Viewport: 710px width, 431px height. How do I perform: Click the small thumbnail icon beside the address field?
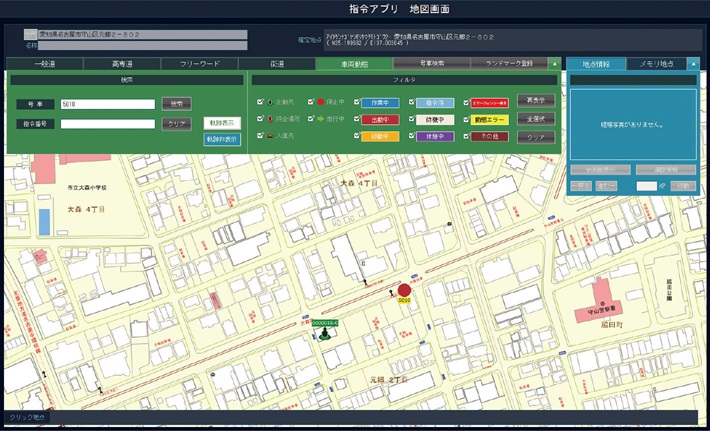coord(30,34)
